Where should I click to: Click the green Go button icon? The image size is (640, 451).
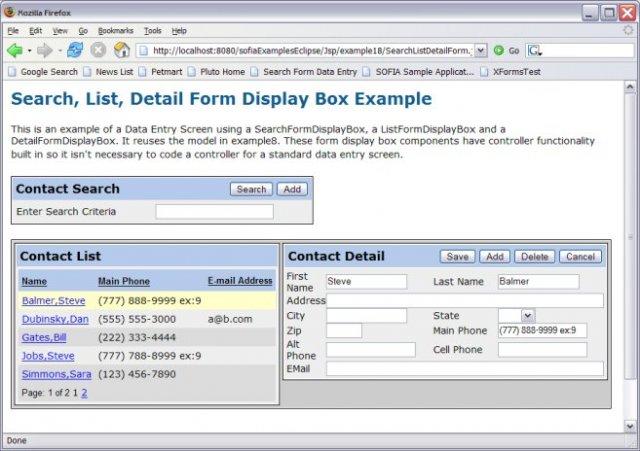click(499, 50)
